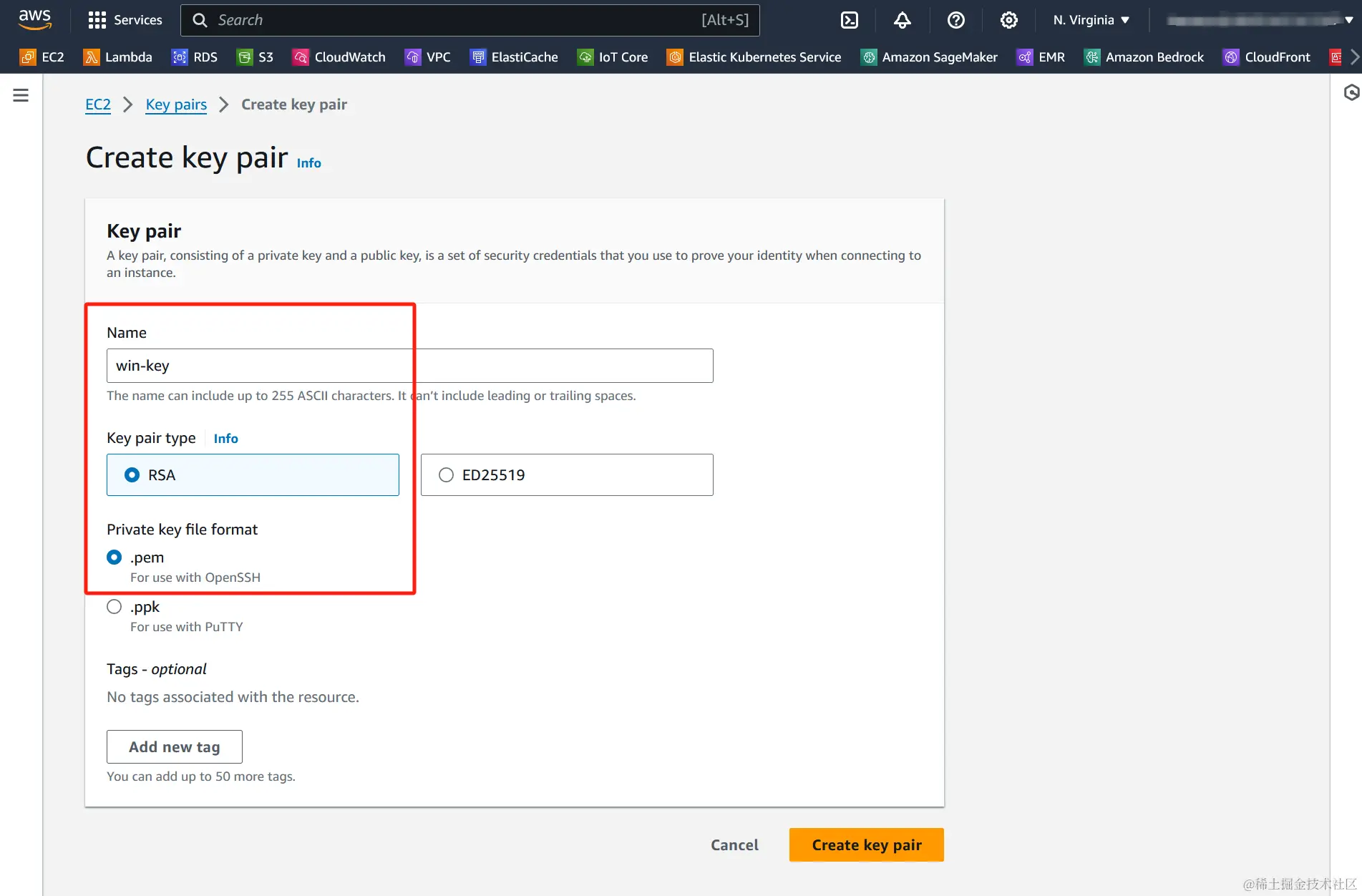Launch the CloudShell terminal icon
This screenshot has width=1362, height=896.
click(850, 20)
